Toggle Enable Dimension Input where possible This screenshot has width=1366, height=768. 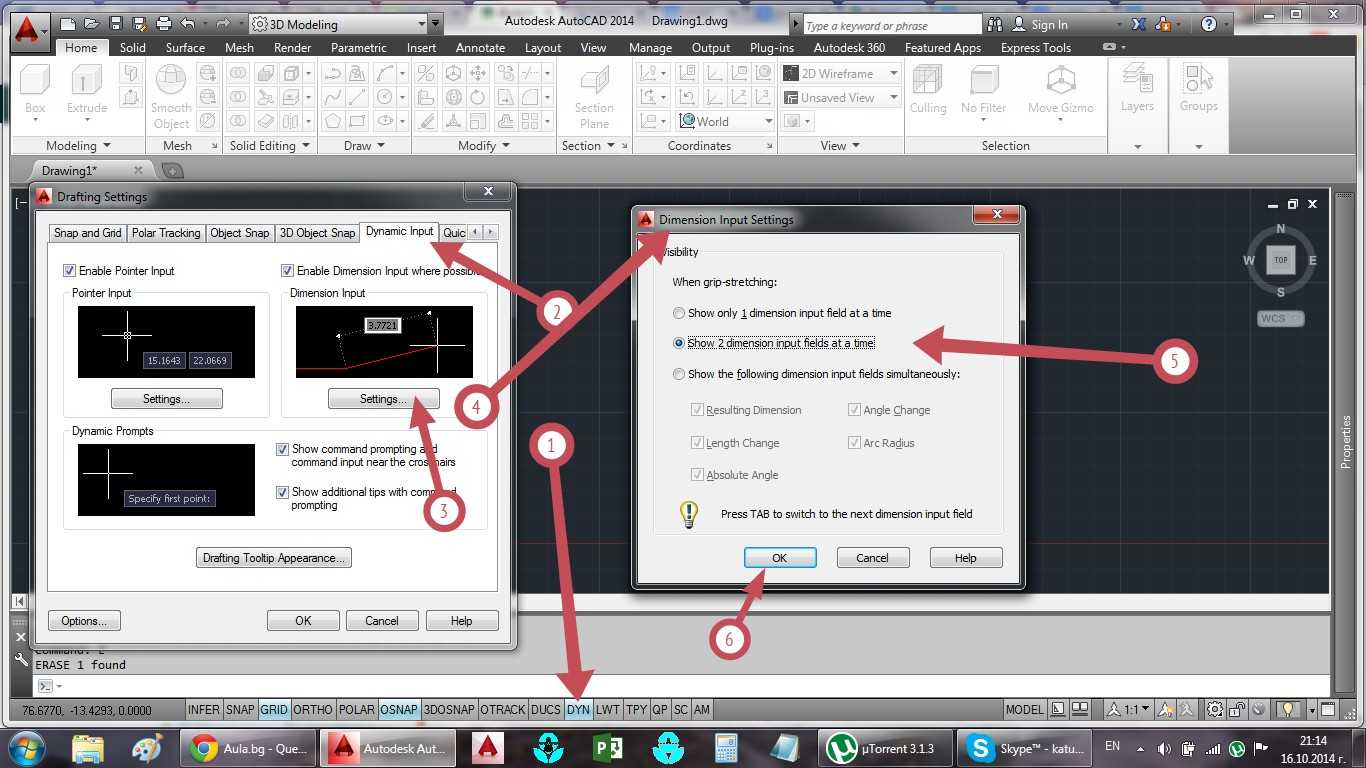(x=287, y=271)
